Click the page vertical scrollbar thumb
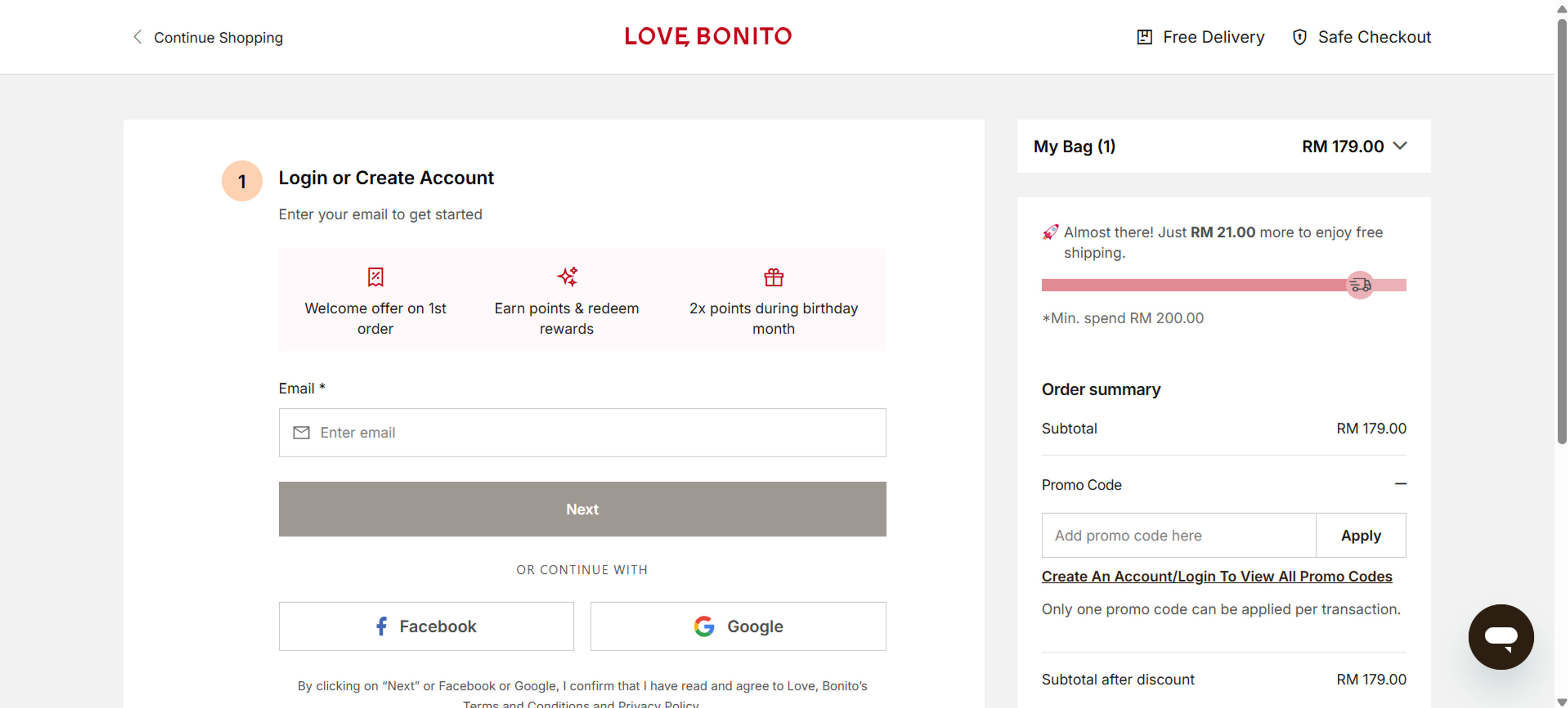 1561,232
